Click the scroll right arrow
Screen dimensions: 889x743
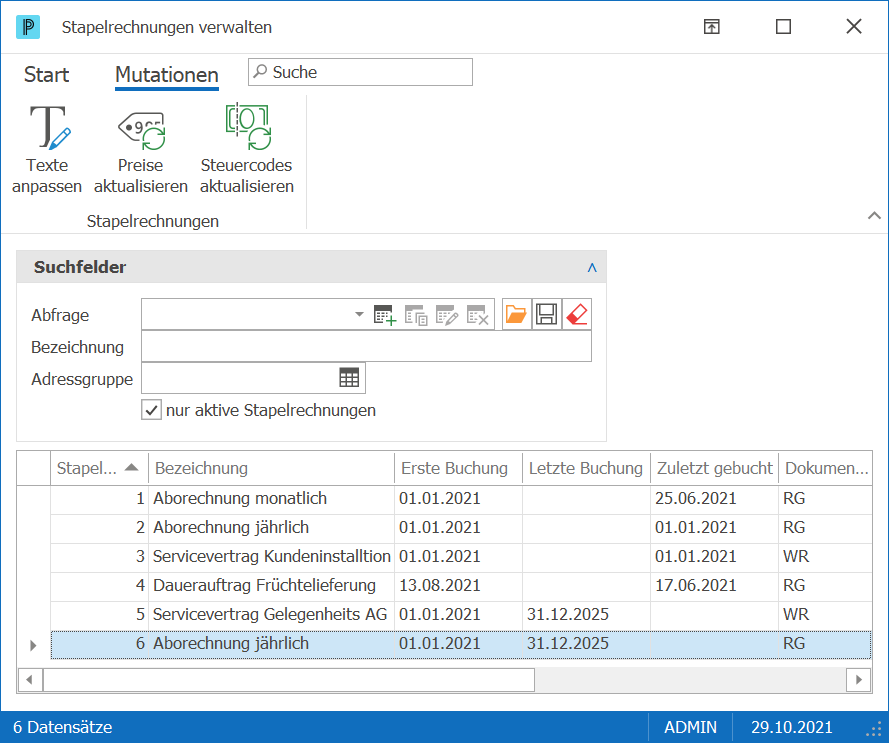(858, 679)
